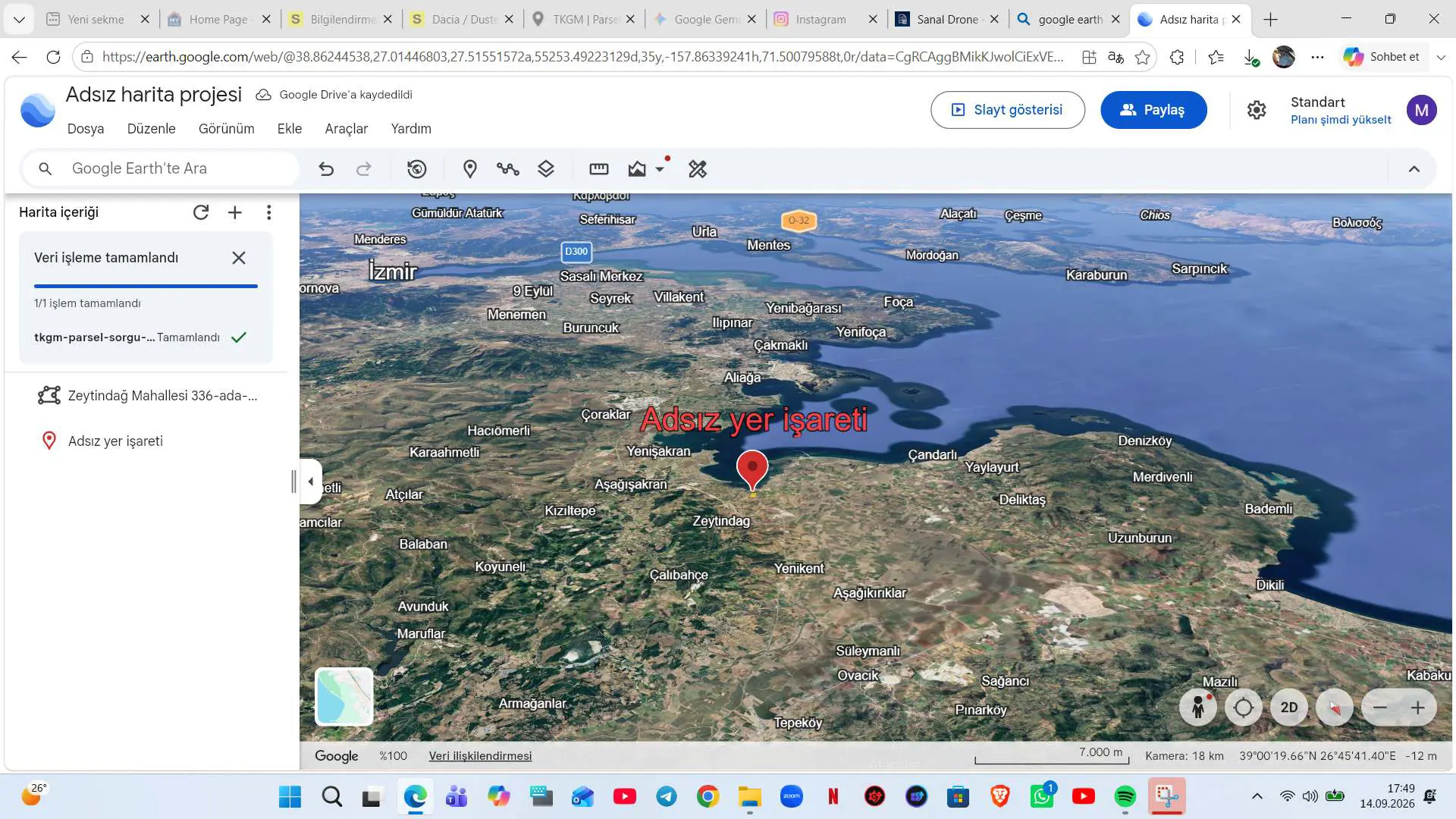Open a new browser tab

pos(1271,20)
